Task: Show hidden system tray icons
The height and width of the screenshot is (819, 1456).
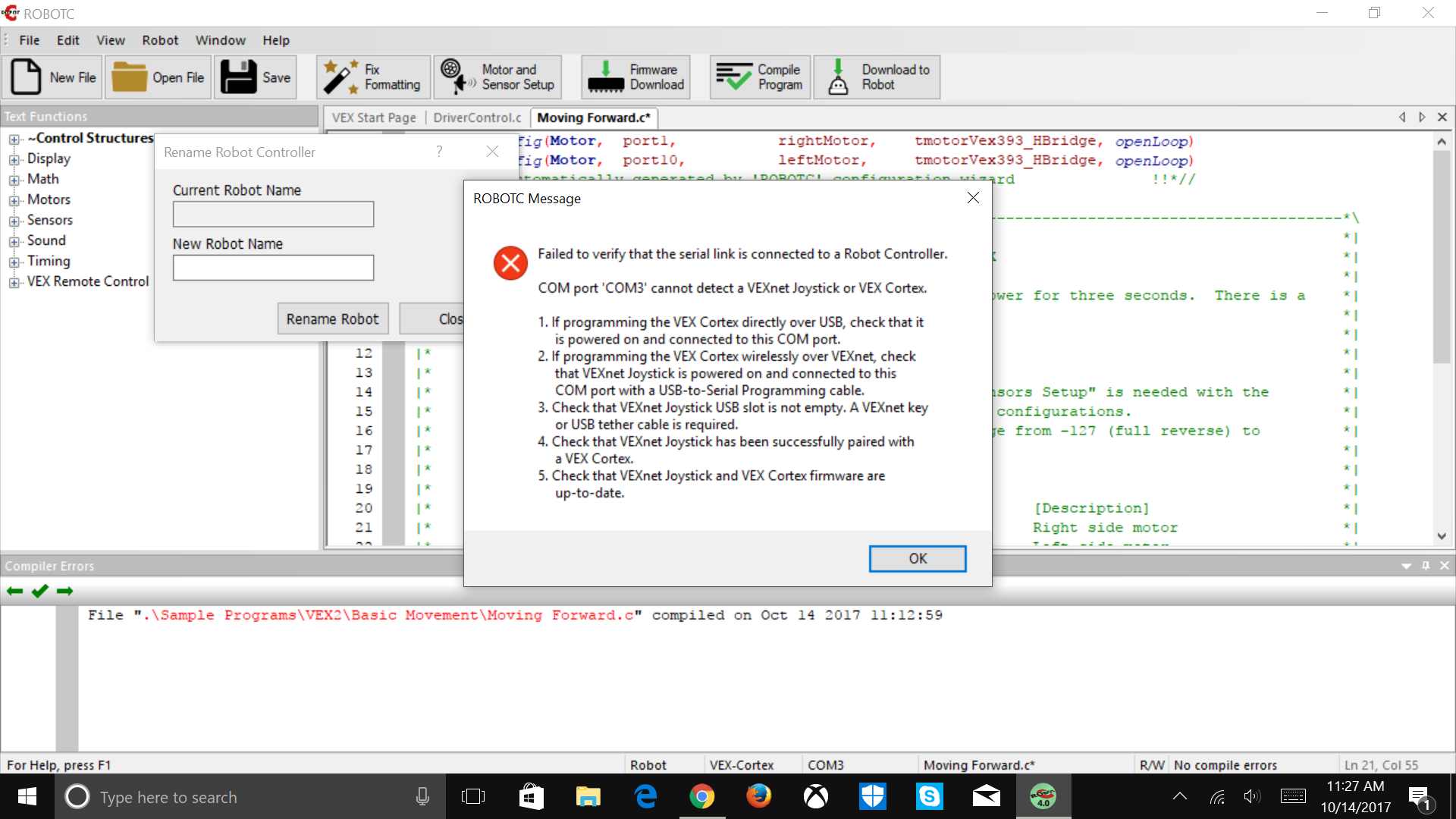Action: 1179,796
